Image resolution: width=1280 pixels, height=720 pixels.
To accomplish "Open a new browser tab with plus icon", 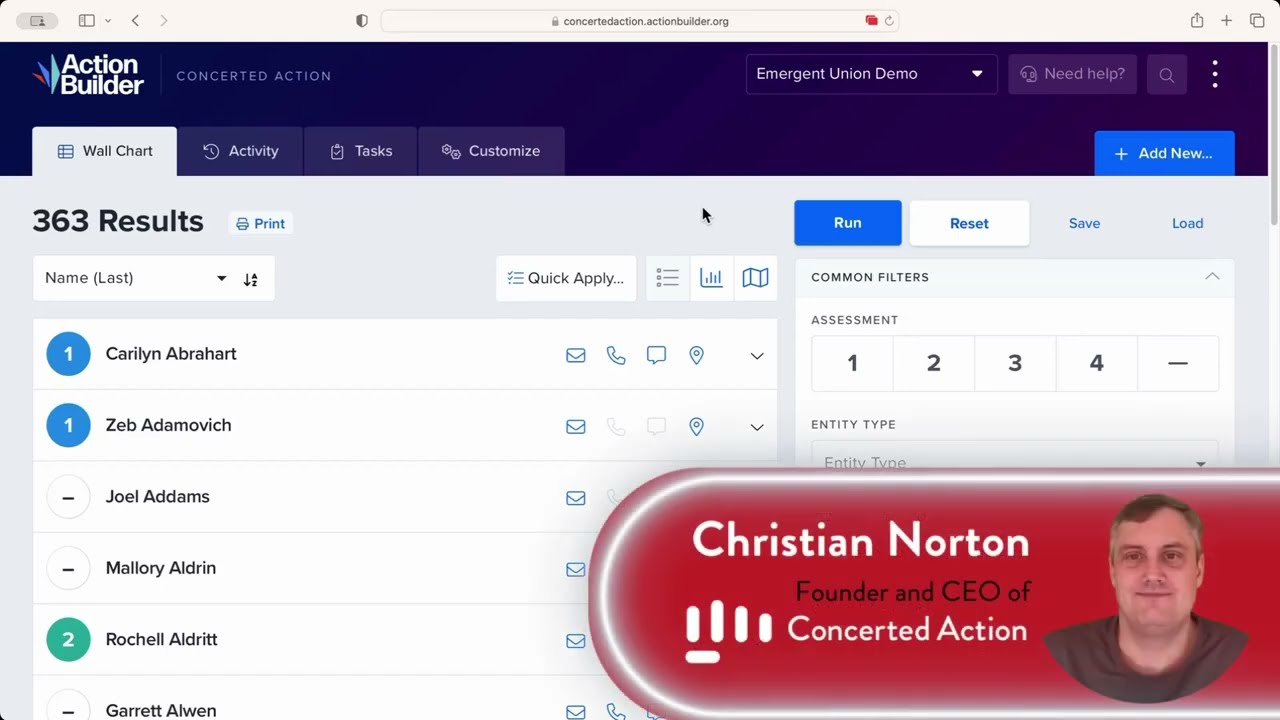I will click(x=1226, y=21).
